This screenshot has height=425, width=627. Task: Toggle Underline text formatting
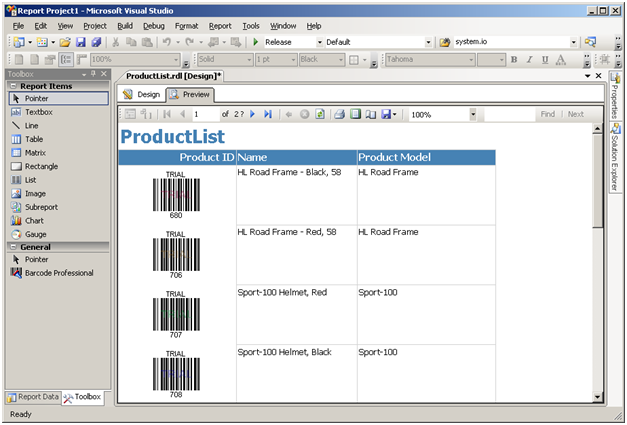(545, 60)
